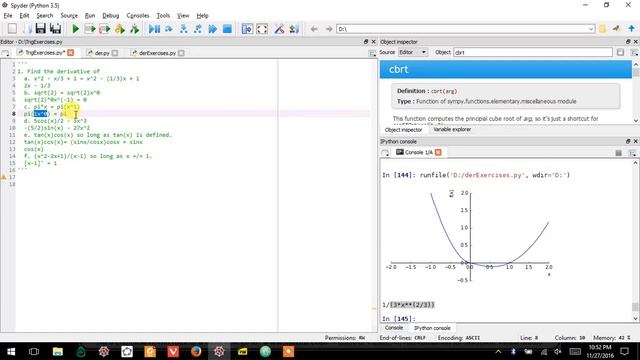This screenshot has height=360, width=640.
Task: Click the debugger Step return icon
Action: pyautogui.click(x=198, y=29)
